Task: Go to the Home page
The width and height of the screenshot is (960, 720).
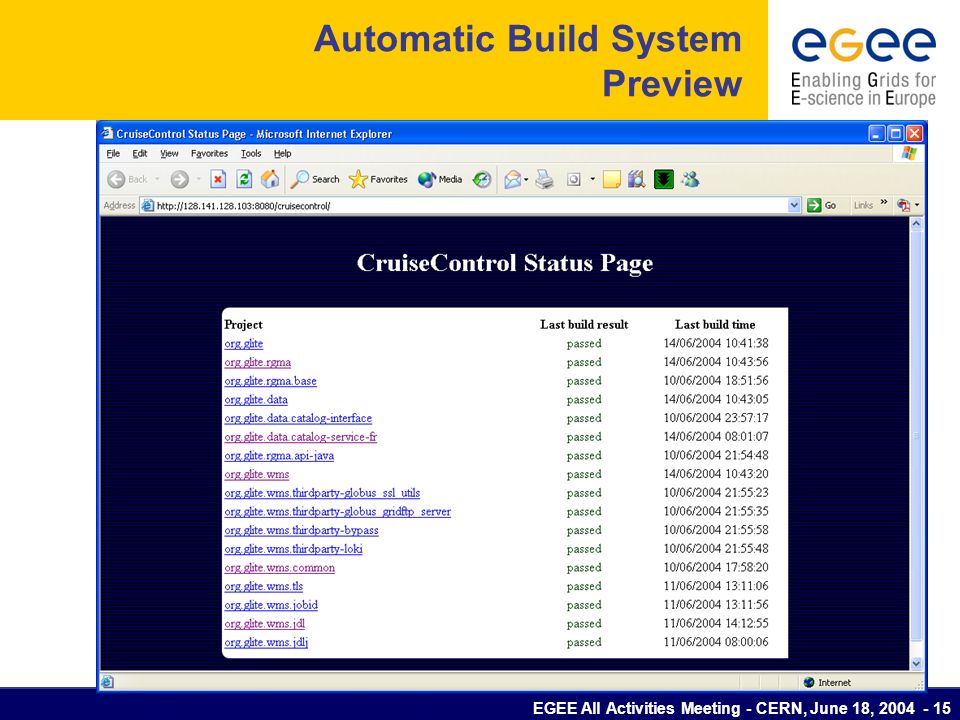Action: point(269,179)
